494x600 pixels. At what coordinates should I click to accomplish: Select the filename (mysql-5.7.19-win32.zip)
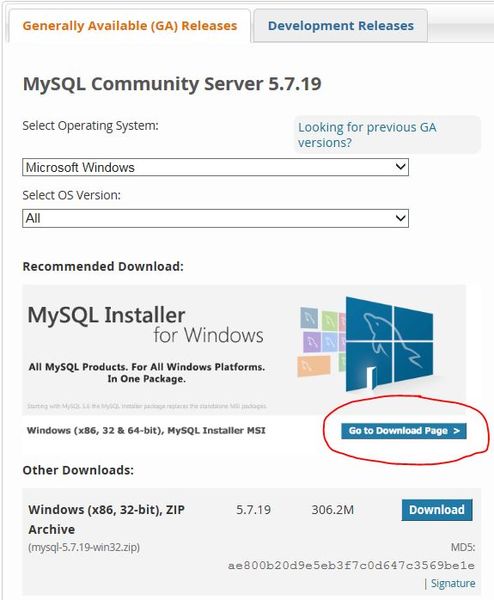[x=84, y=547]
